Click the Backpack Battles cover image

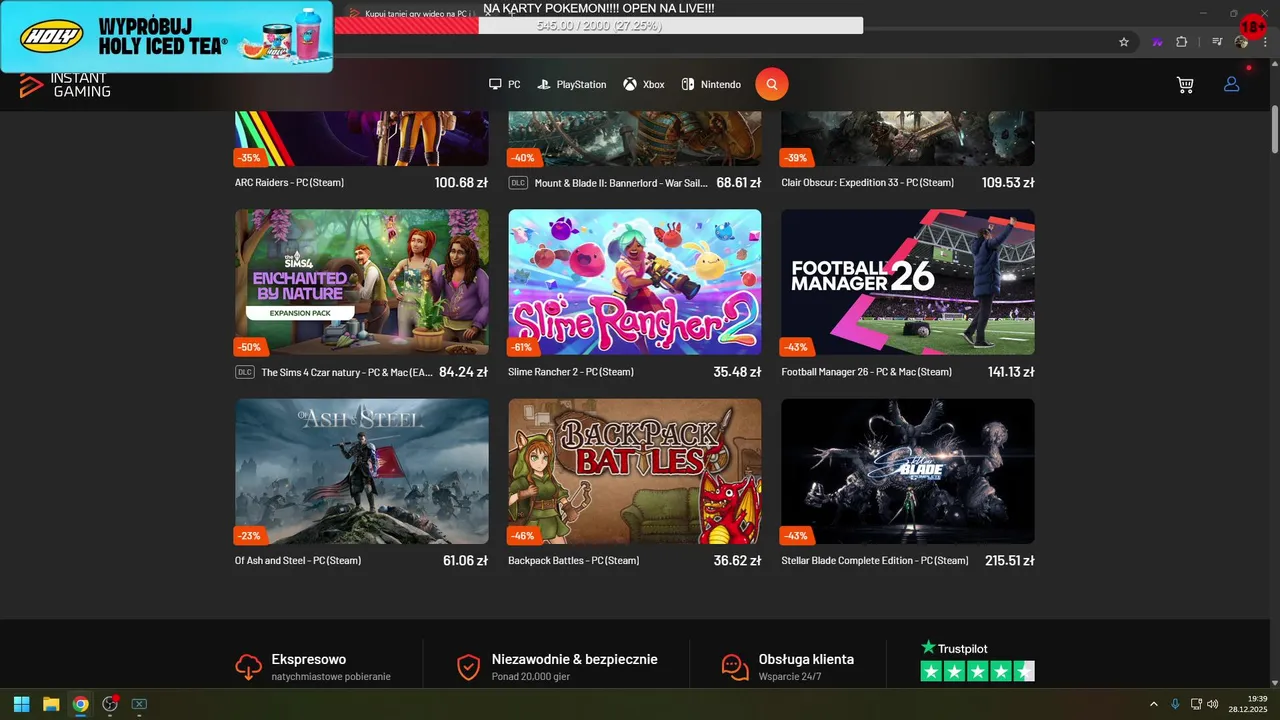tap(635, 471)
